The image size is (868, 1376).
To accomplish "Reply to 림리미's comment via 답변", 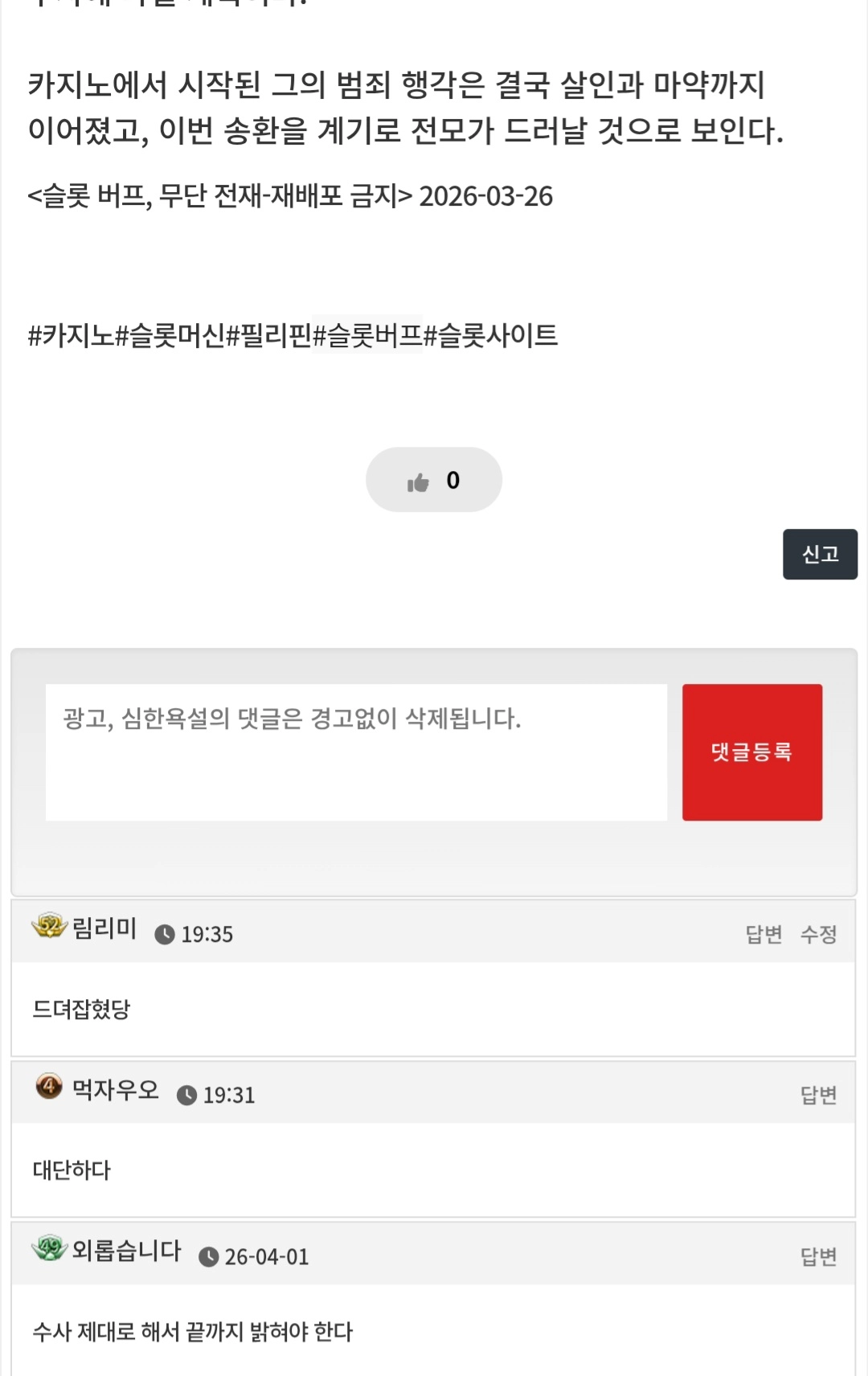I will coord(764,934).
